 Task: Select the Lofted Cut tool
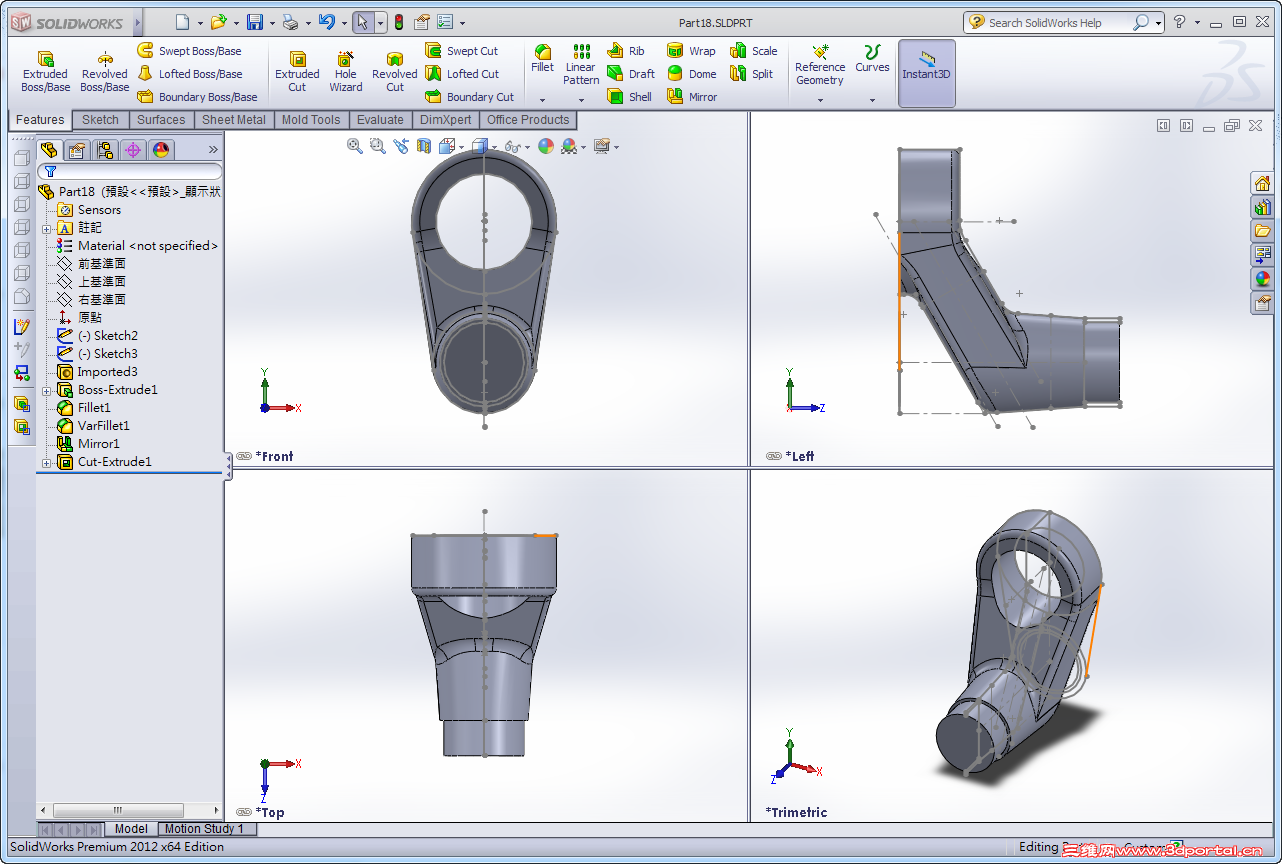462,74
